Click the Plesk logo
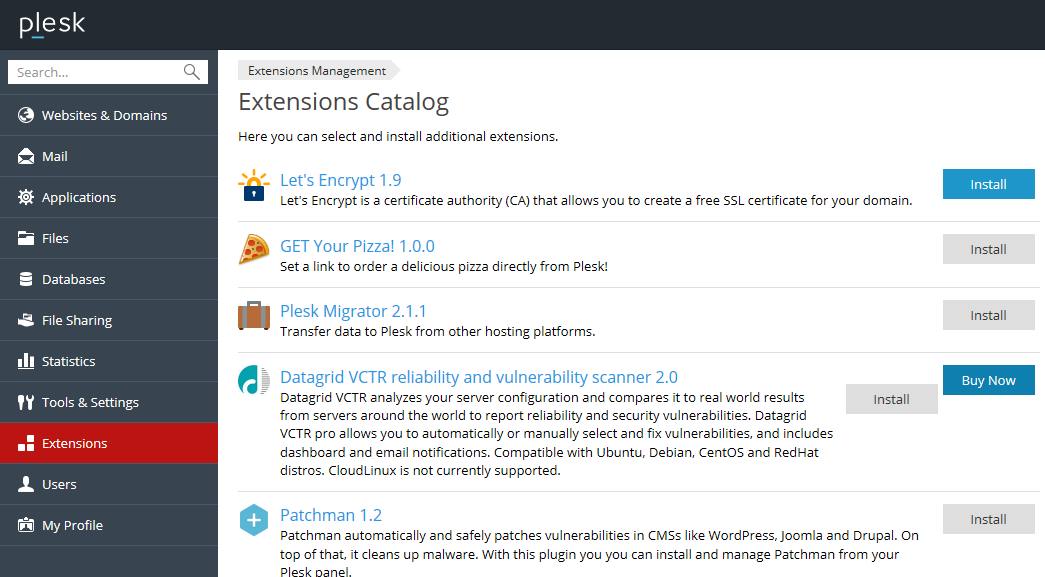Image resolution: width=1045 pixels, height=577 pixels. pos(52,25)
